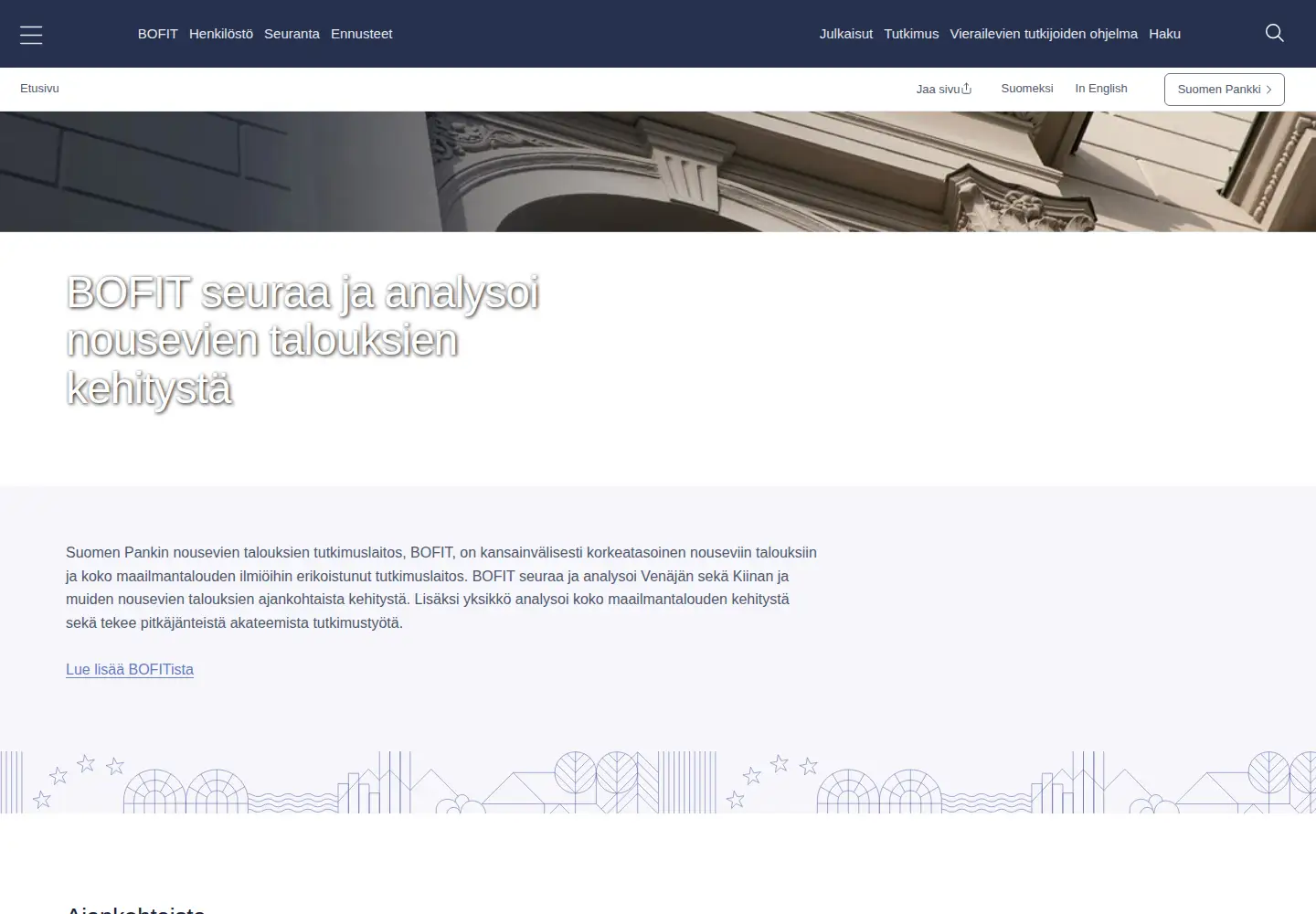Open the hamburger menu icon
Screen dimensions: 1316x914
[31, 35]
